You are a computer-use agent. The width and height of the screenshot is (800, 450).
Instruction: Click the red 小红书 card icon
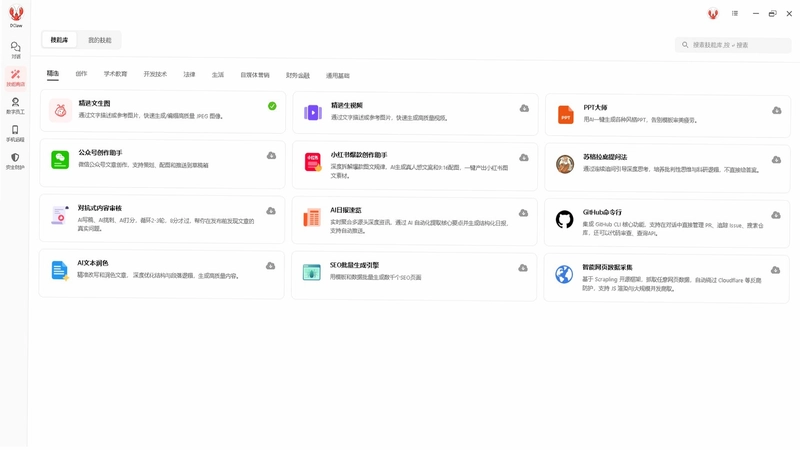pyautogui.click(x=313, y=162)
